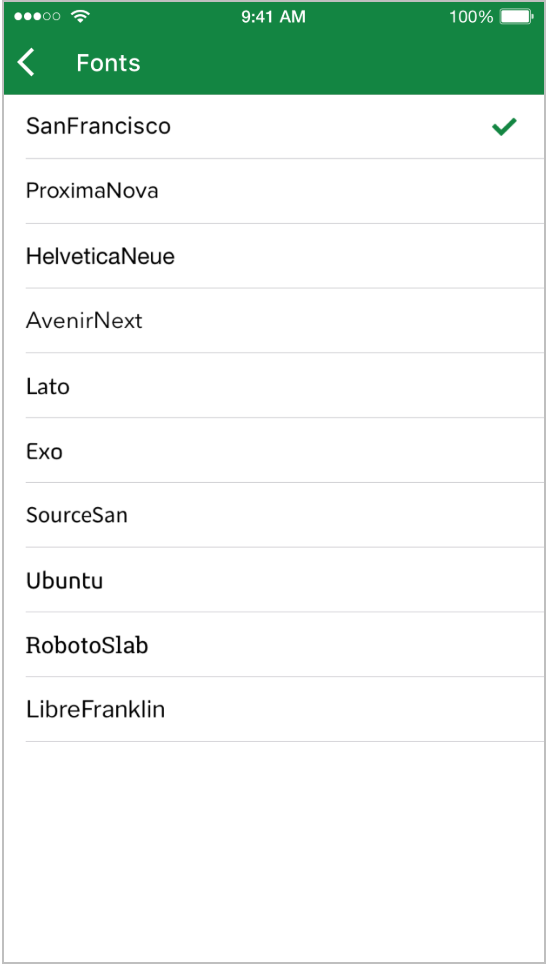Tap empty area below LibreFranklin
548x968 pixels.
(x=274, y=852)
